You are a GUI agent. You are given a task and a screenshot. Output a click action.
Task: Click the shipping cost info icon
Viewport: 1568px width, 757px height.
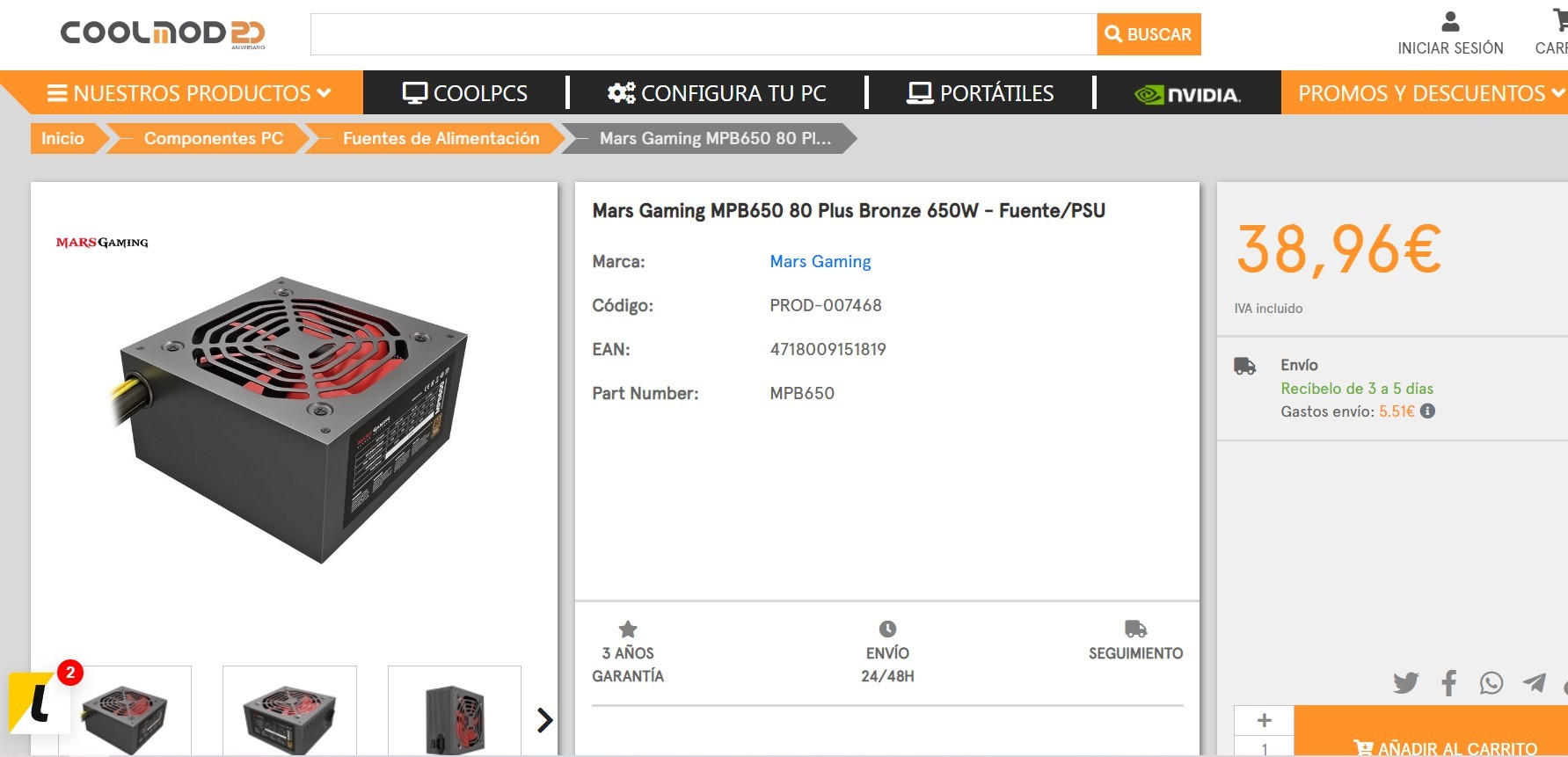coord(1428,411)
